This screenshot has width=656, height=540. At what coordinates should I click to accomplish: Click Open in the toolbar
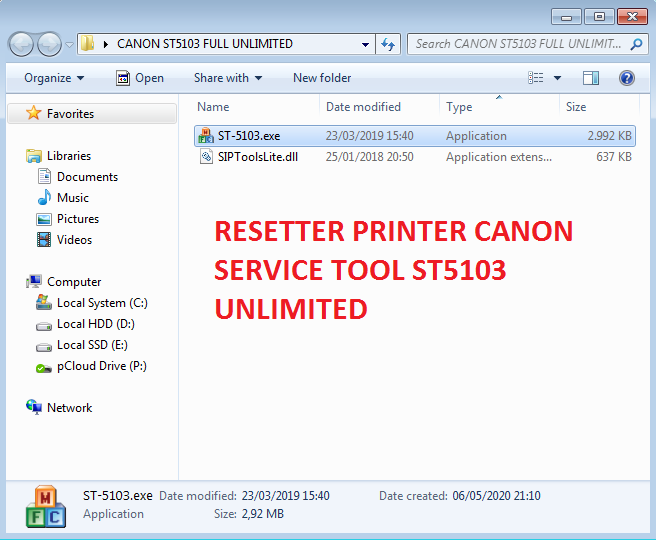(140, 78)
